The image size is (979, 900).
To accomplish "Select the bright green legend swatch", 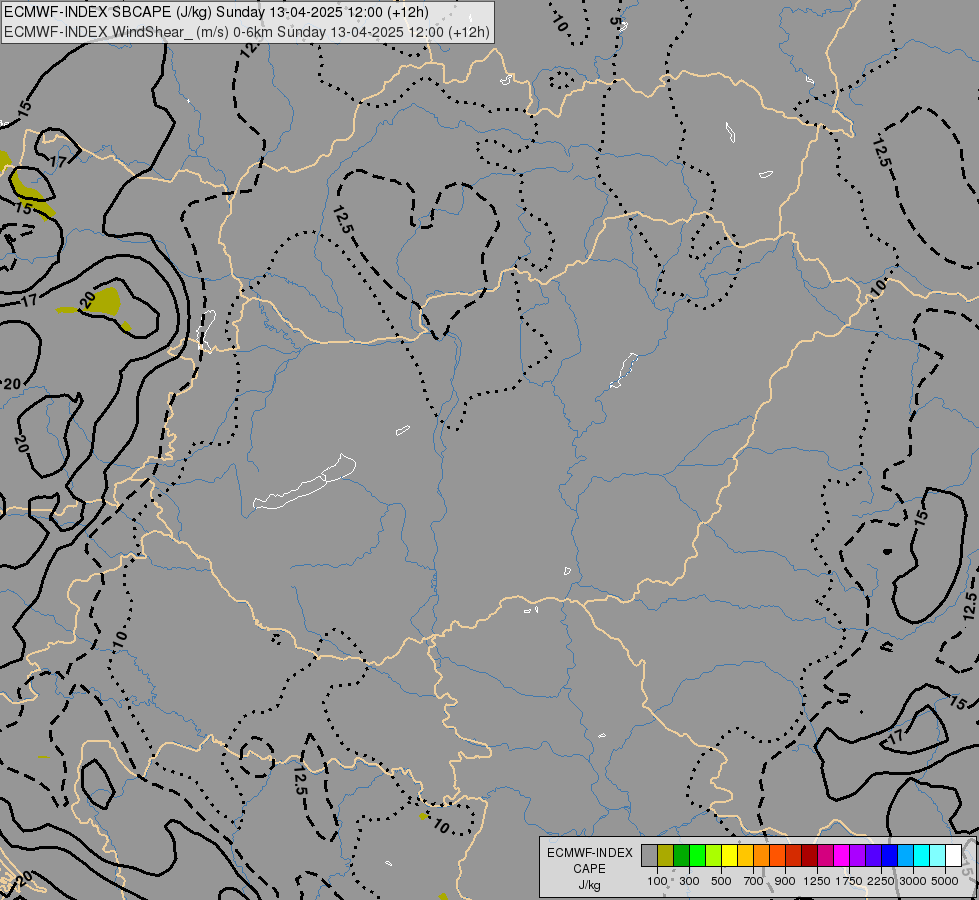I will [697, 856].
